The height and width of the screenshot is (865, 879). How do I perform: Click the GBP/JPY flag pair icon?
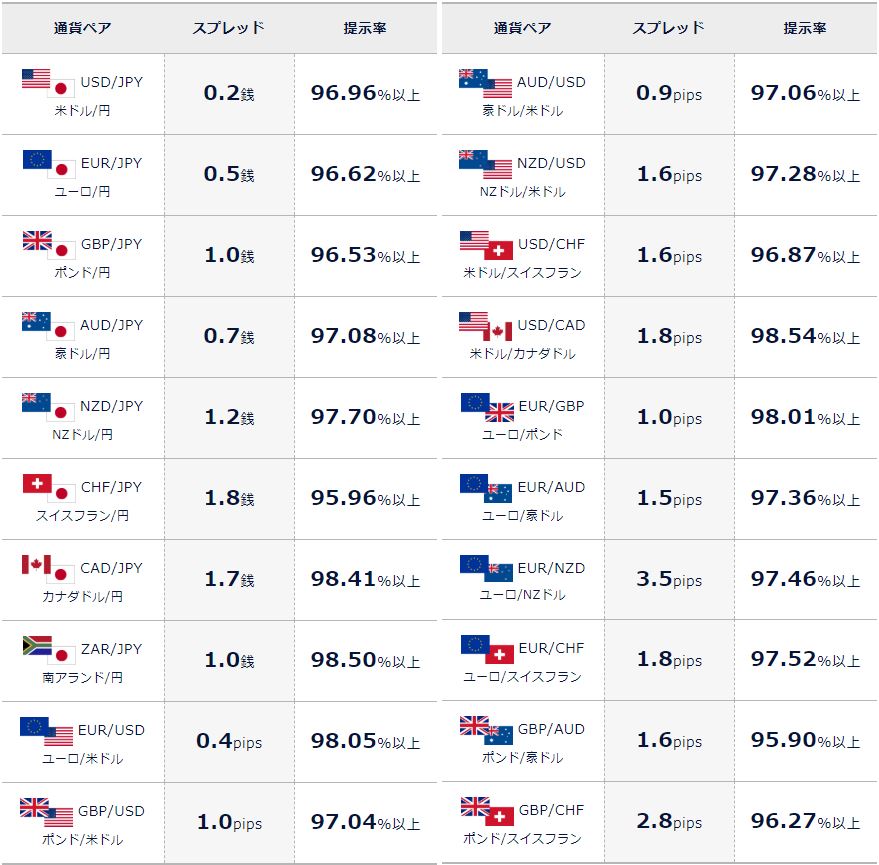coord(49,246)
